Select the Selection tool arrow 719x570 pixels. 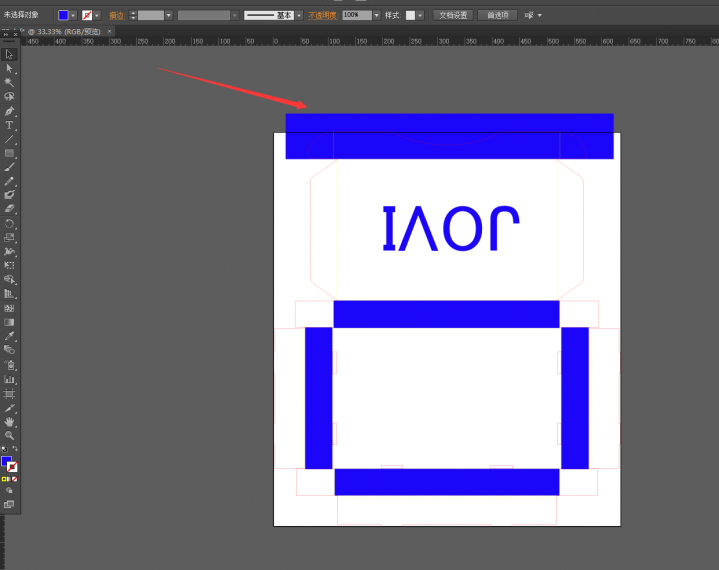[x=9, y=54]
